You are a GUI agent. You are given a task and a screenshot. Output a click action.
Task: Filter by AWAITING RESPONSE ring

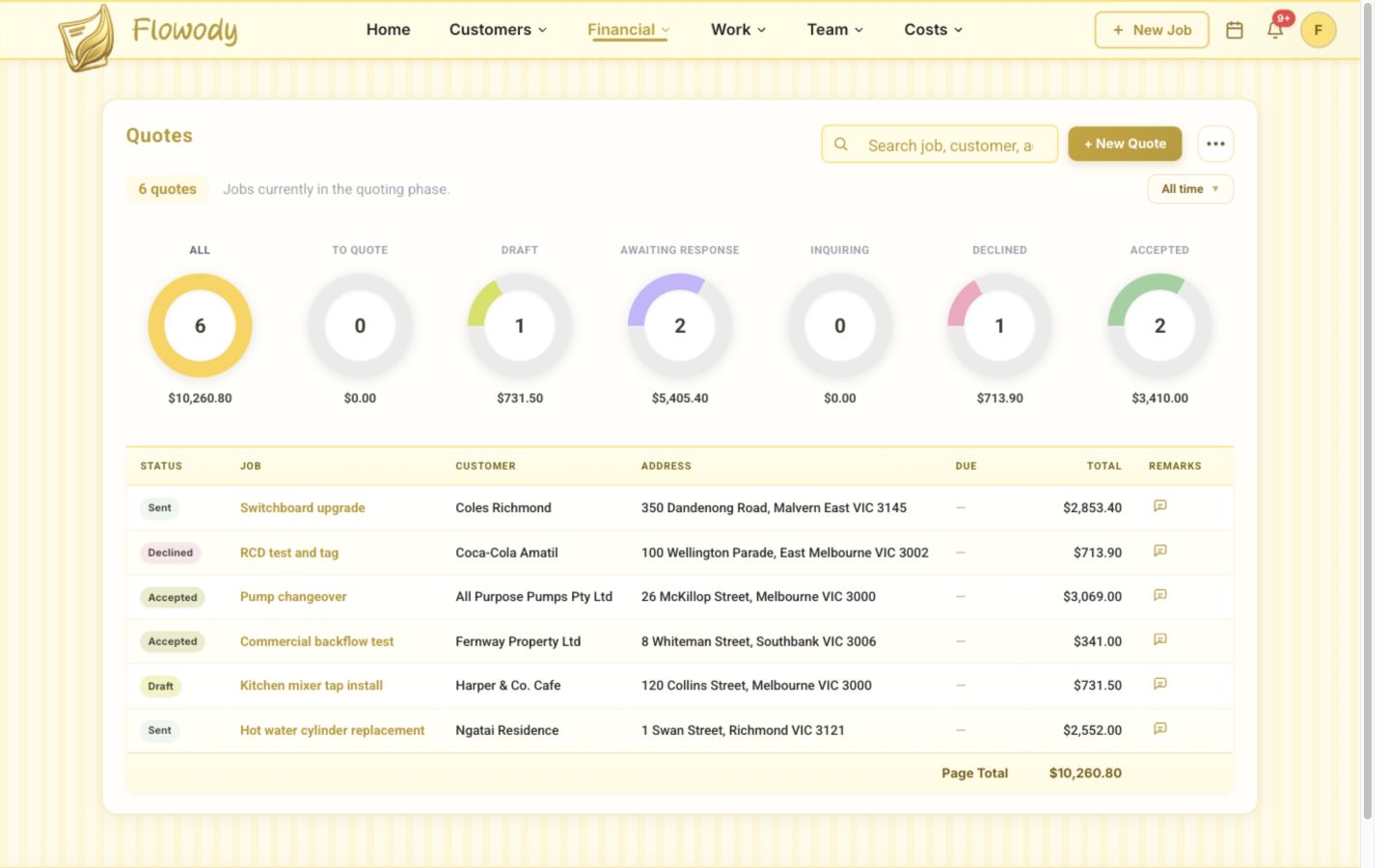[680, 326]
